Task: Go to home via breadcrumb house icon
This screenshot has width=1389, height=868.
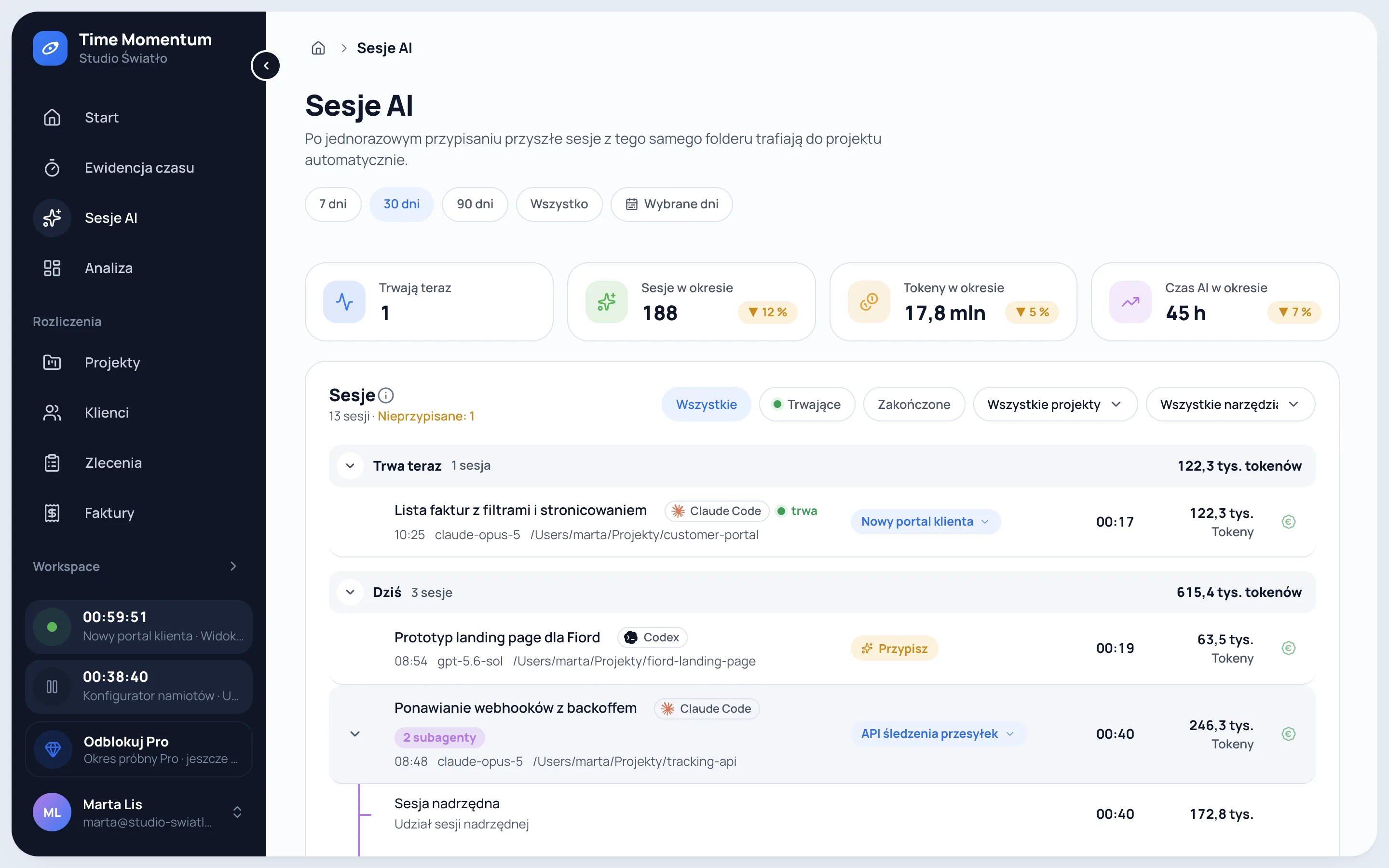Action: [318, 48]
